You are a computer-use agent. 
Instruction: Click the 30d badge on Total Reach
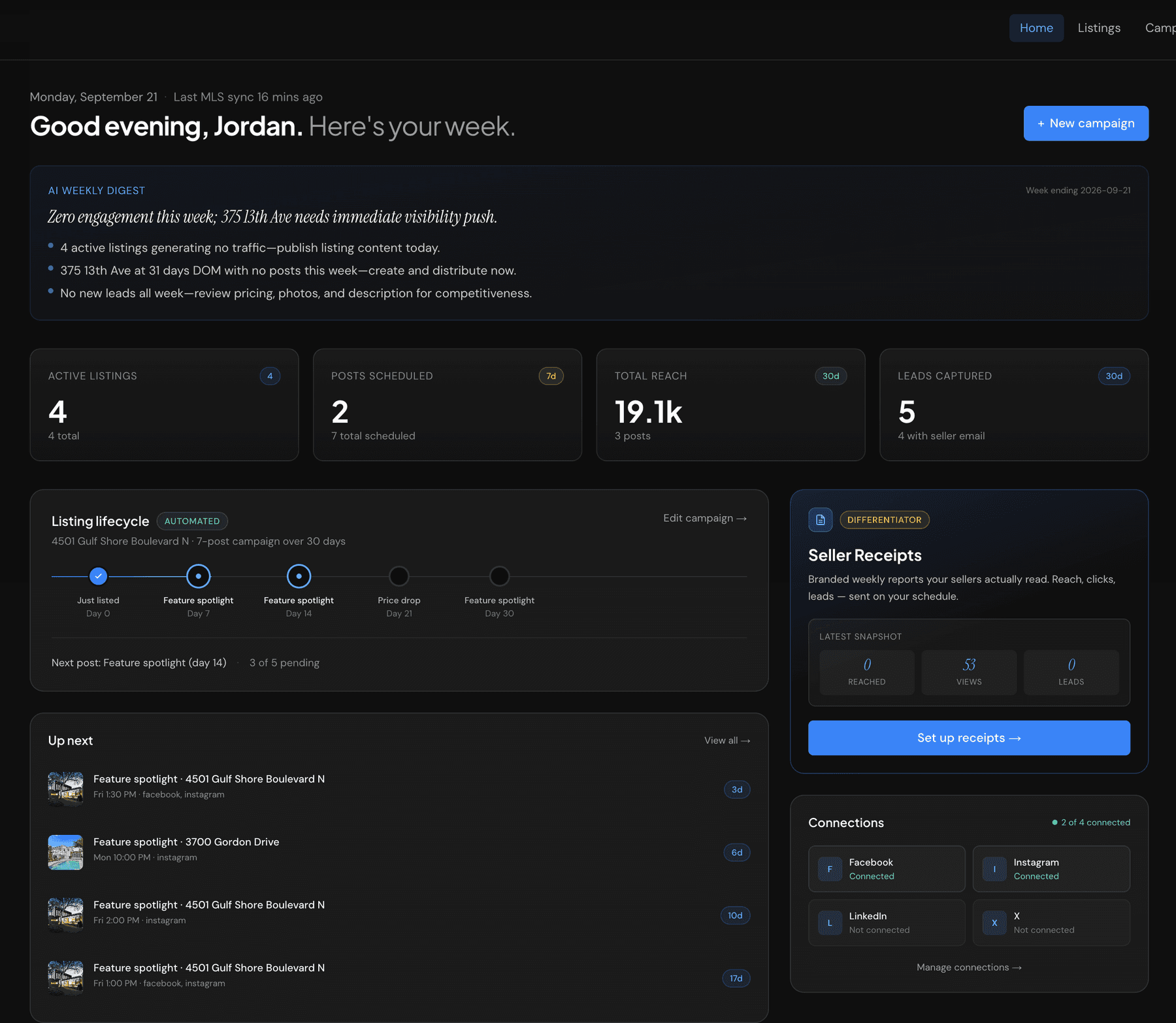[830, 376]
